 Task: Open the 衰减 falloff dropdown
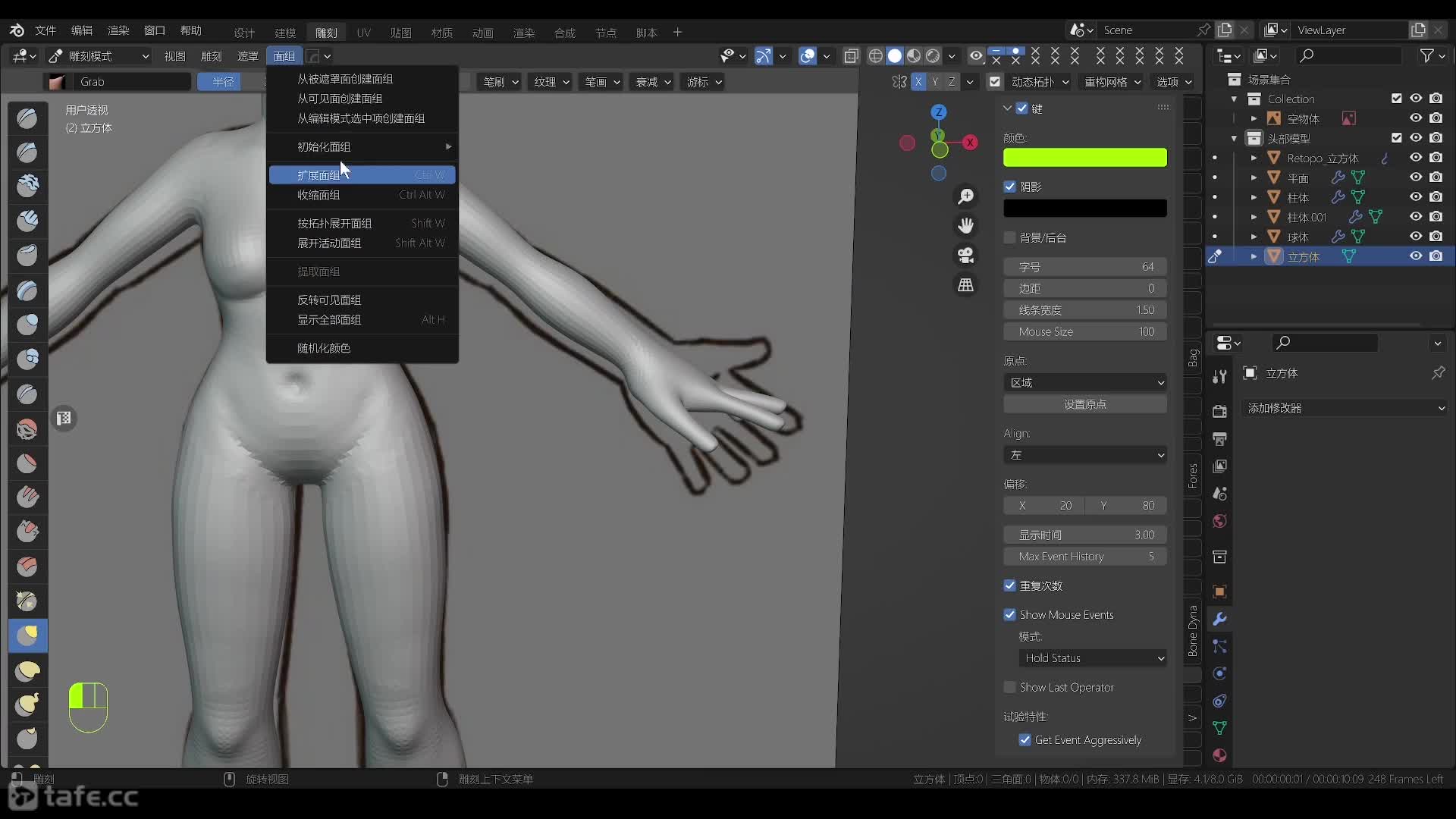click(x=653, y=82)
